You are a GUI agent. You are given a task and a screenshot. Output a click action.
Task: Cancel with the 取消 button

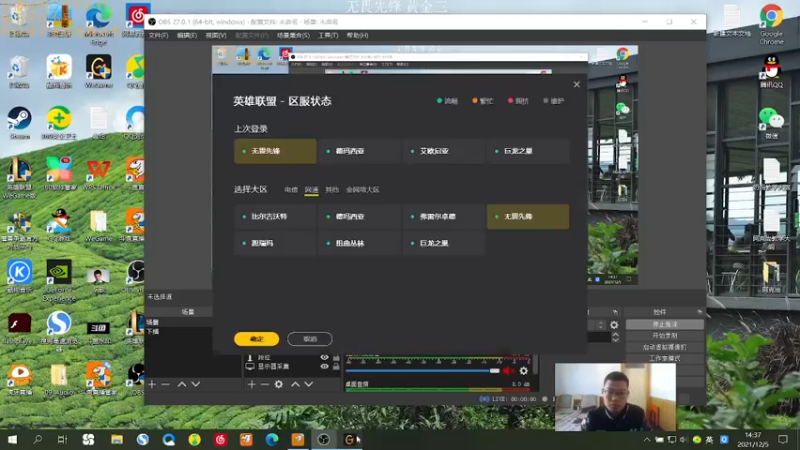310,339
